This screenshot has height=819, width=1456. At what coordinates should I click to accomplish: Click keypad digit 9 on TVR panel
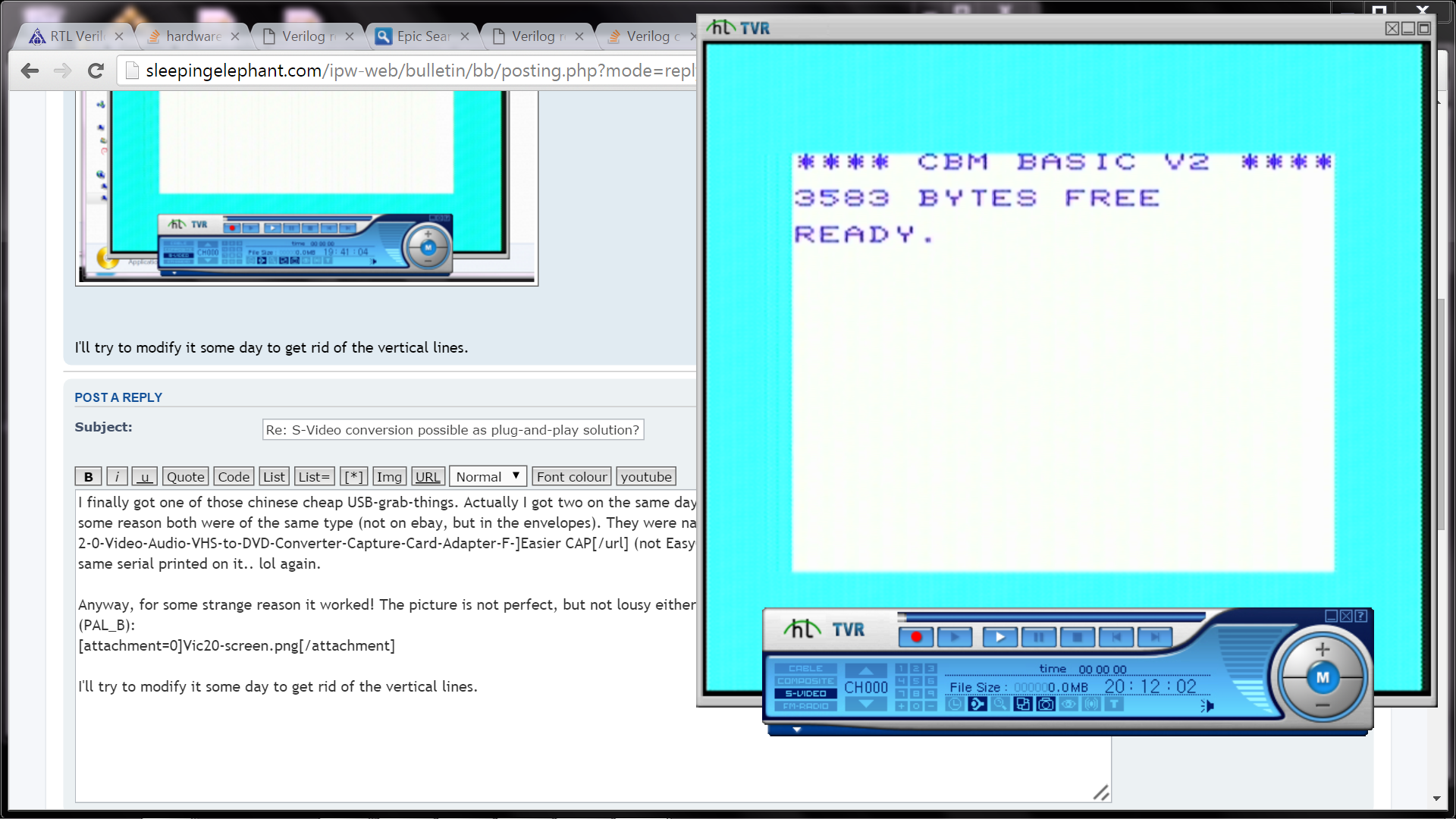click(930, 693)
